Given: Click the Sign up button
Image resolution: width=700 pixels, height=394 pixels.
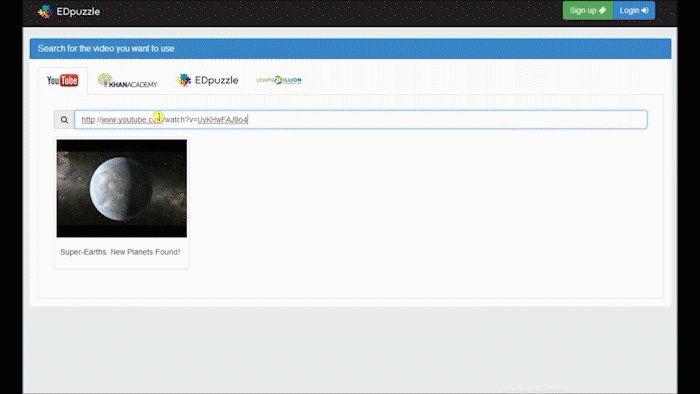Looking at the screenshot, I should coord(588,10).
